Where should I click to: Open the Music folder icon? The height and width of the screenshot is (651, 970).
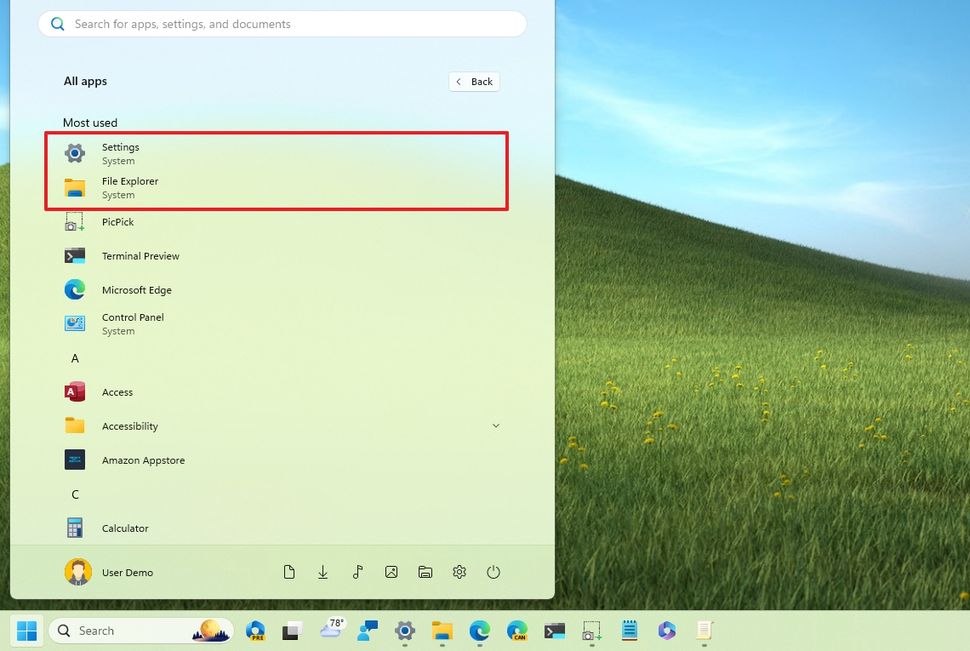(357, 572)
